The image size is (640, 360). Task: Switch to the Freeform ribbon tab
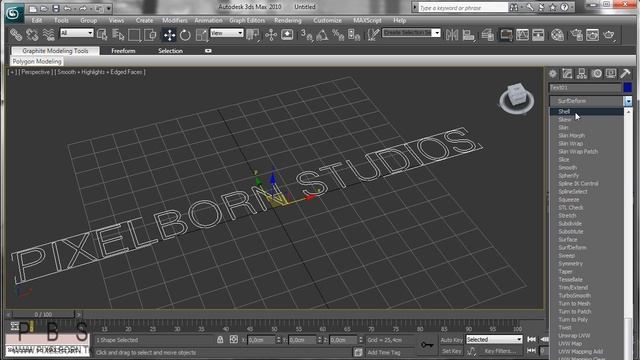[123, 51]
